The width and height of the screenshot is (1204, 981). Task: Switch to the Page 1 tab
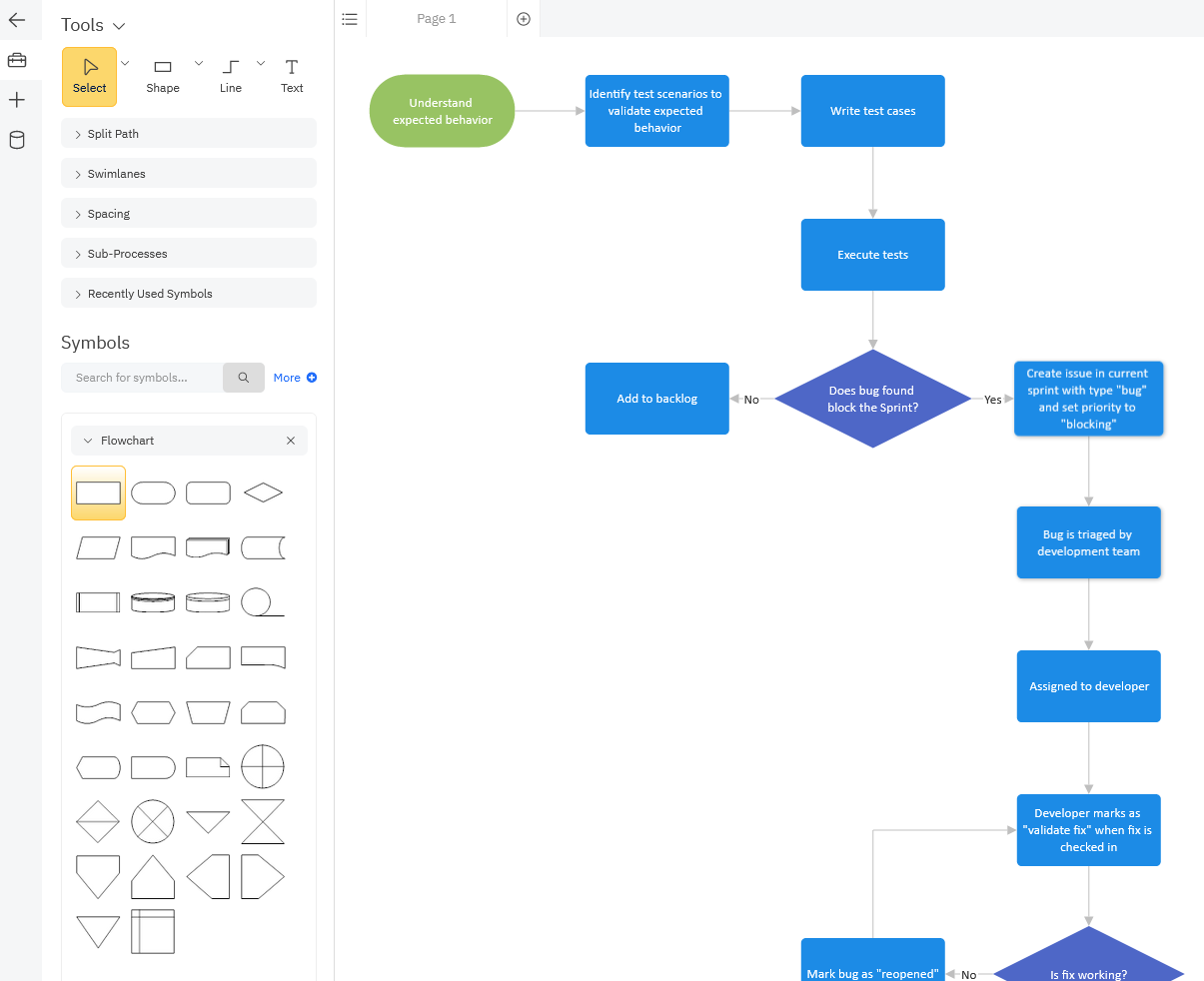[x=436, y=18]
